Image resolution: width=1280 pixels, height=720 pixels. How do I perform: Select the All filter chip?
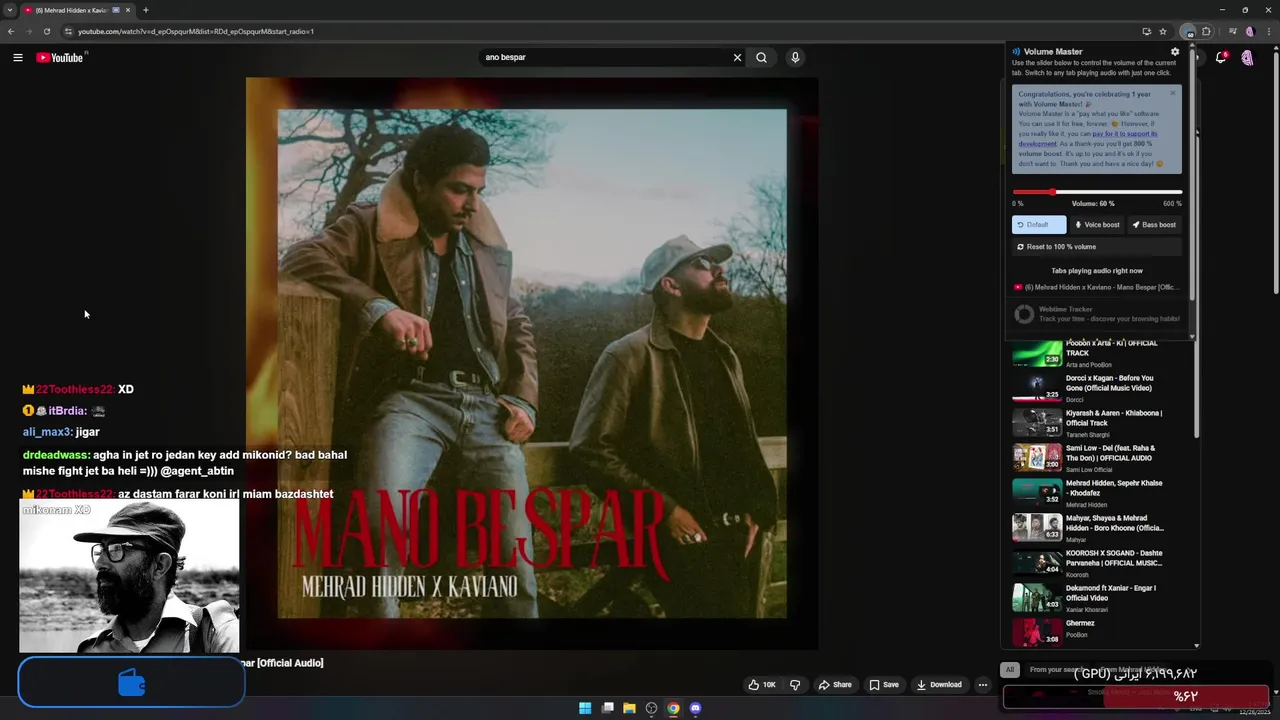pos(1010,669)
